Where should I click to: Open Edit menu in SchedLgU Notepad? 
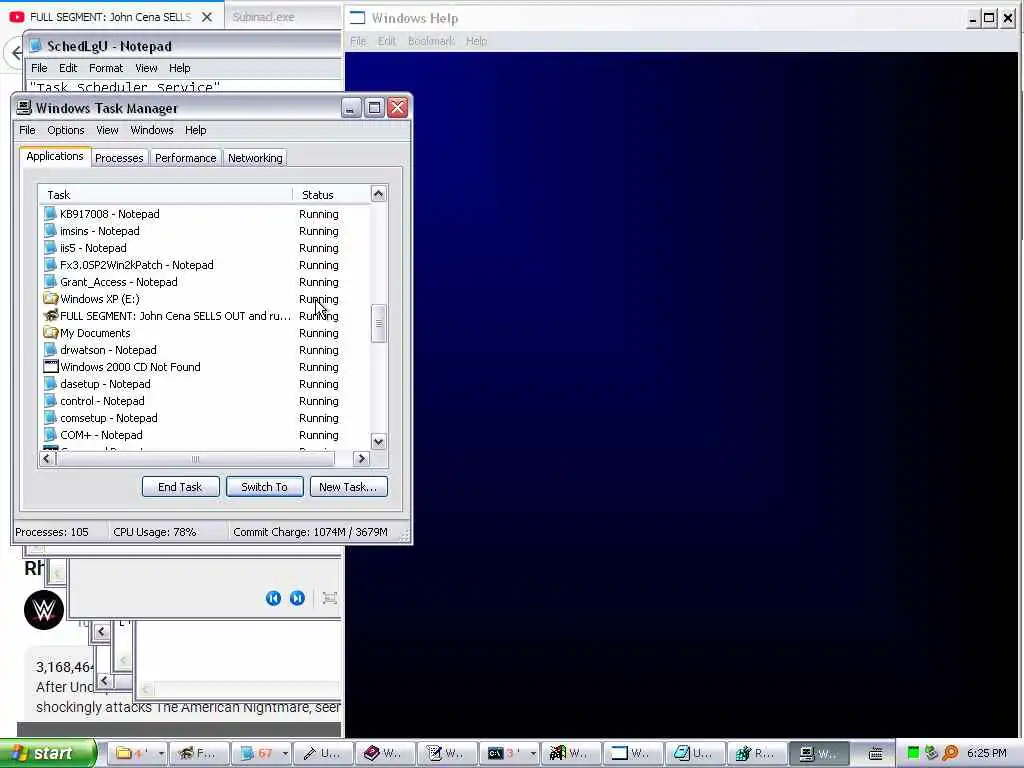pos(68,68)
